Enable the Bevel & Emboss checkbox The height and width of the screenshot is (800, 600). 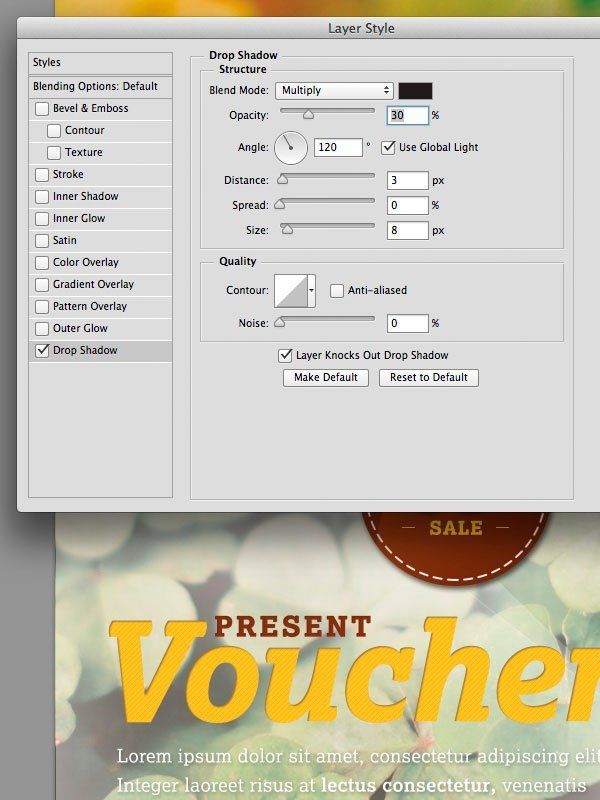42,109
